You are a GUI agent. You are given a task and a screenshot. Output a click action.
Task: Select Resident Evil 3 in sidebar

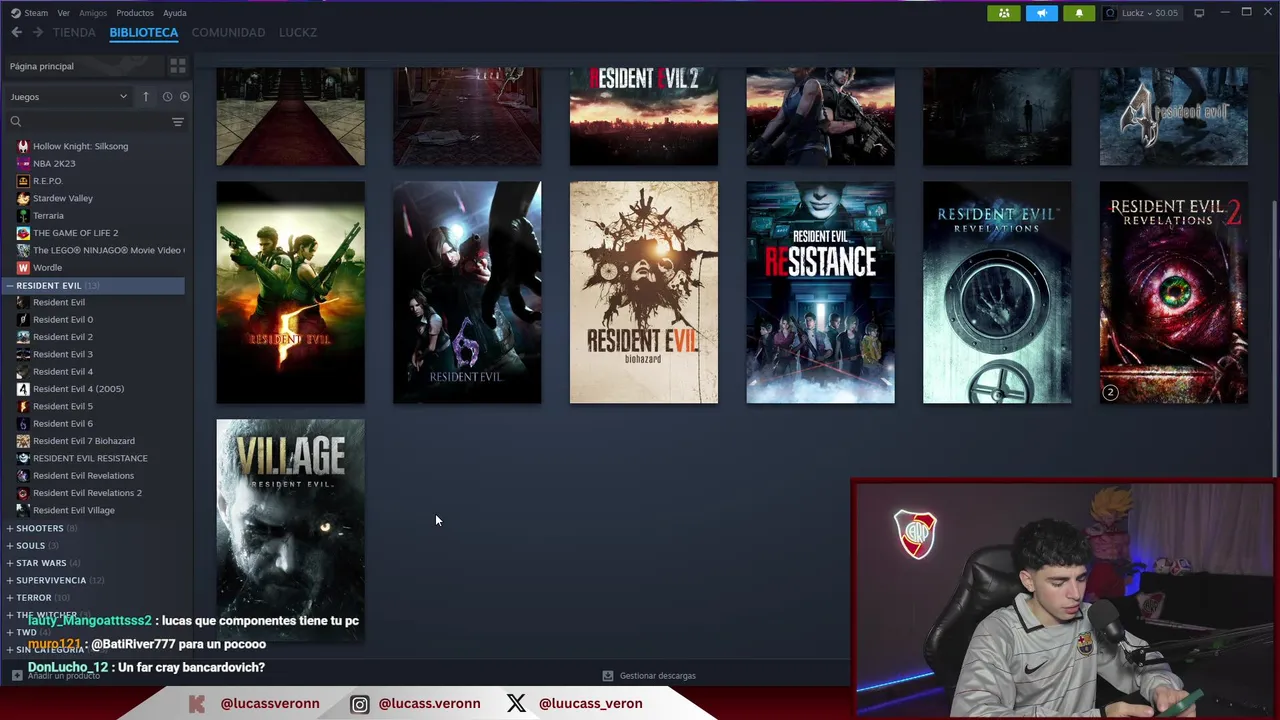click(63, 354)
